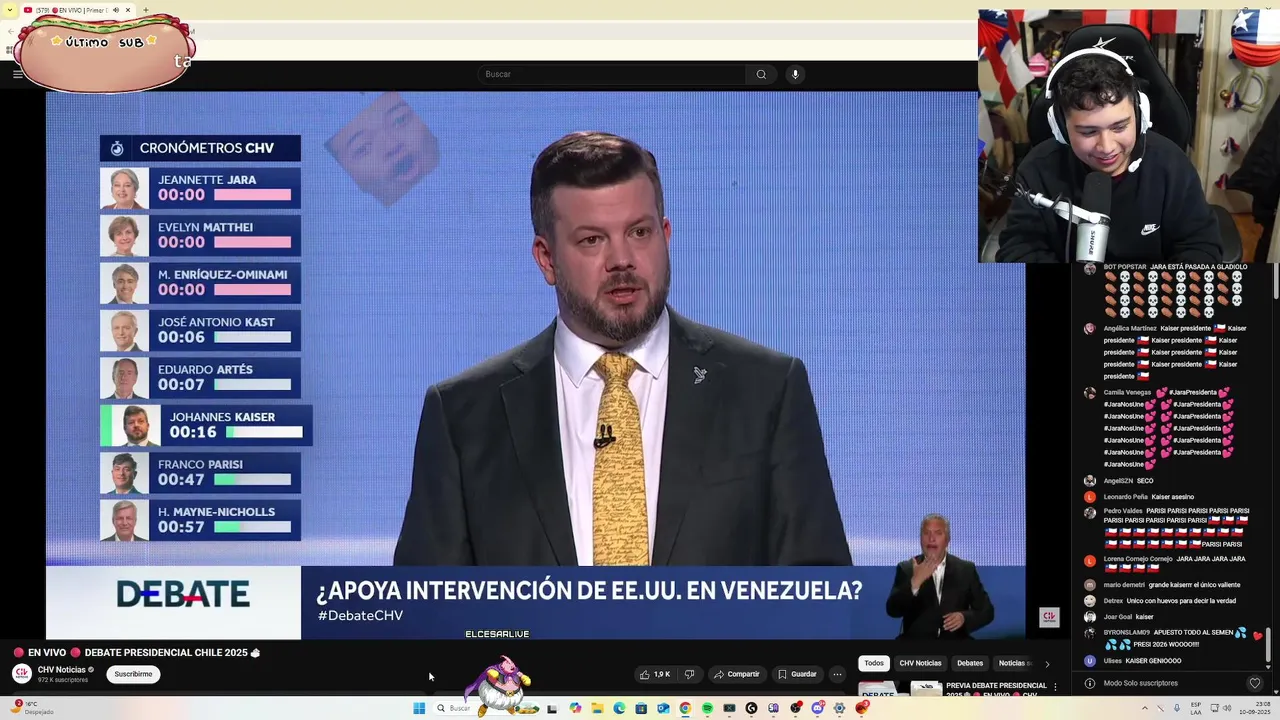Click chat author Angélica Martinez
Screen dimensions: 1280x720
tap(1130, 328)
